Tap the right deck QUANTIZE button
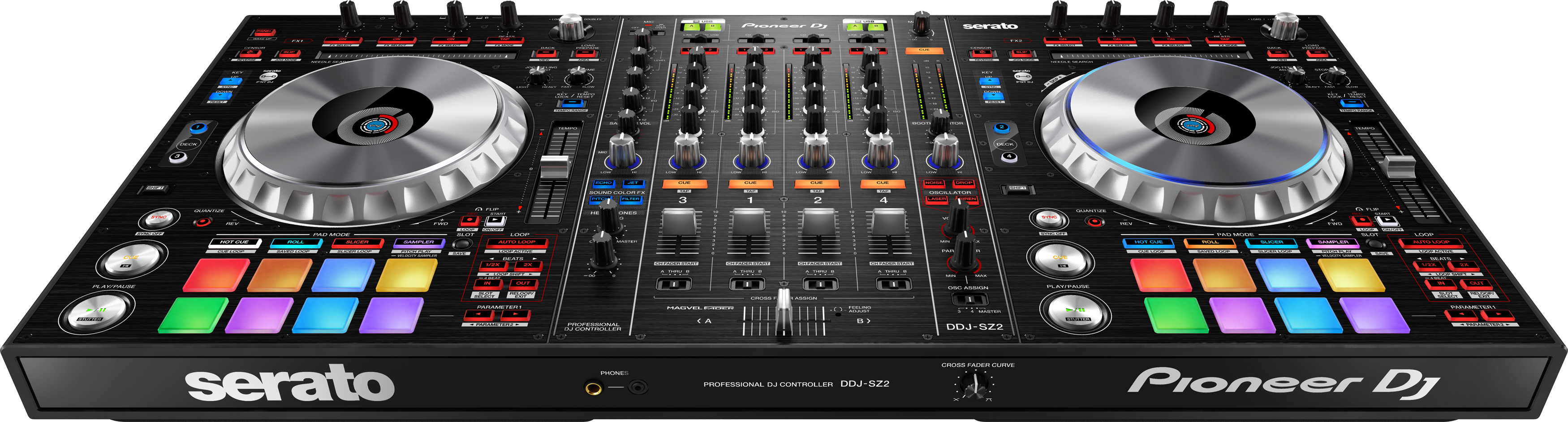This screenshot has height=422, width=1568. 1095,222
